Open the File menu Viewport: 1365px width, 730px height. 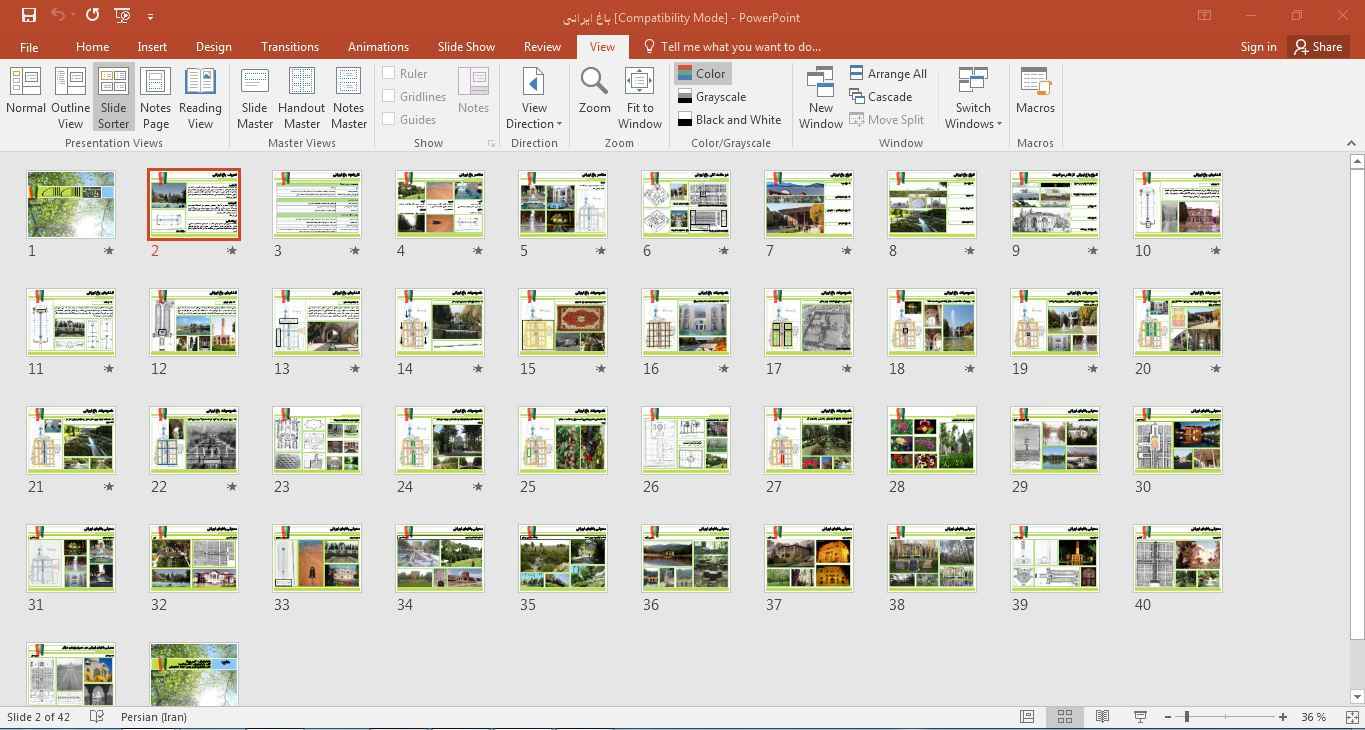click(x=29, y=47)
